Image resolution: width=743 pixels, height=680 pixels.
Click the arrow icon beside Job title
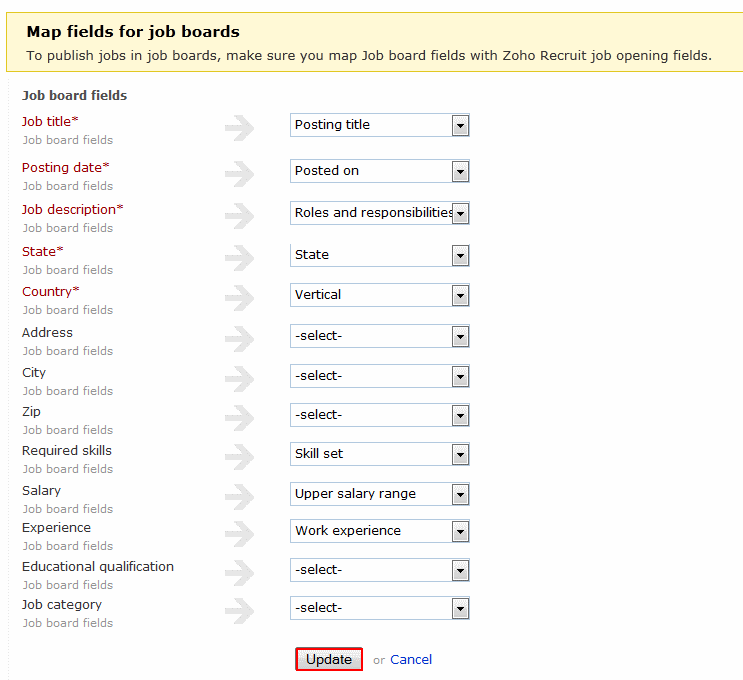[x=240, y=127]
